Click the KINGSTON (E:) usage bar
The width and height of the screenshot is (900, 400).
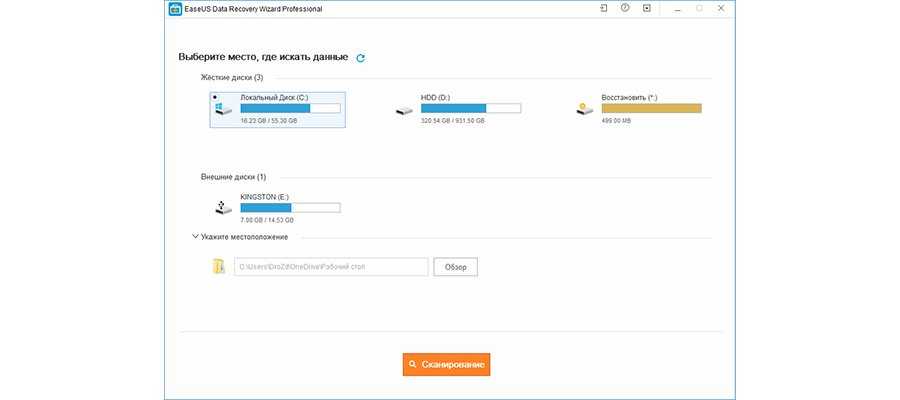coord(290,208)
